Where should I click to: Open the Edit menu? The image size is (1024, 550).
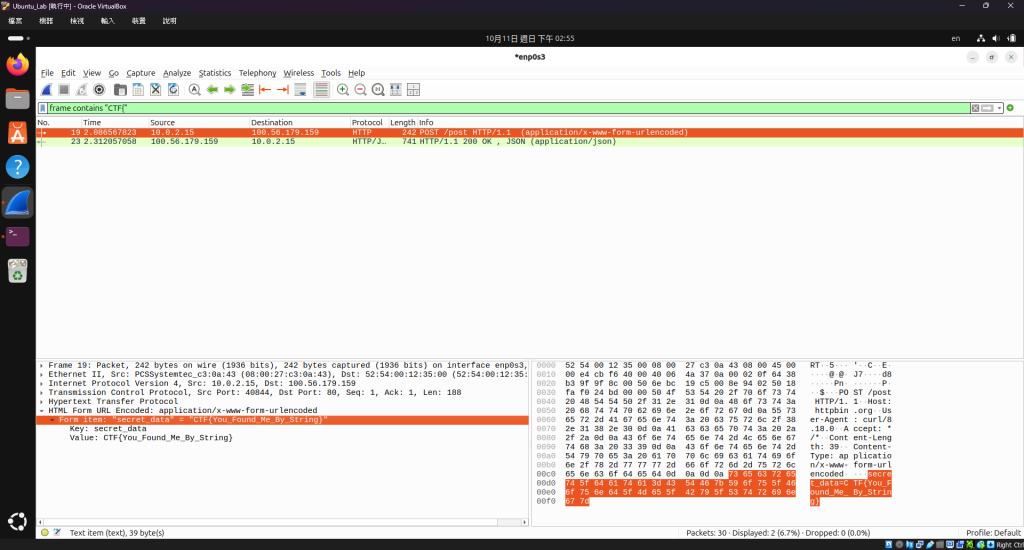(x=68, y=73)
